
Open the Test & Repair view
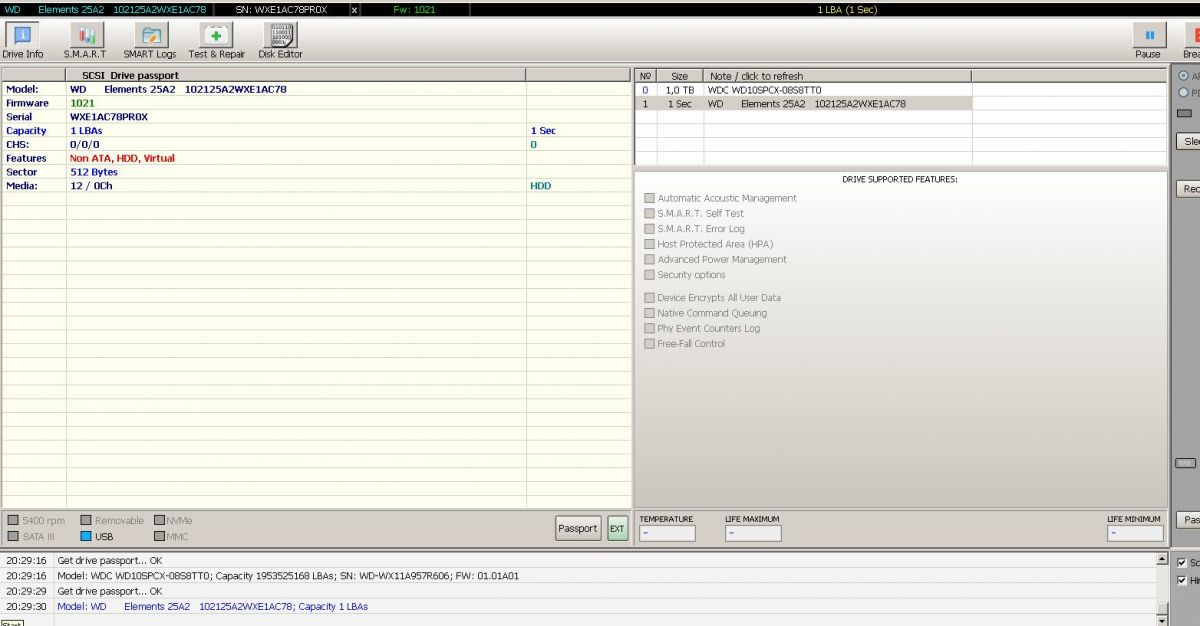(x=216, y=41)
